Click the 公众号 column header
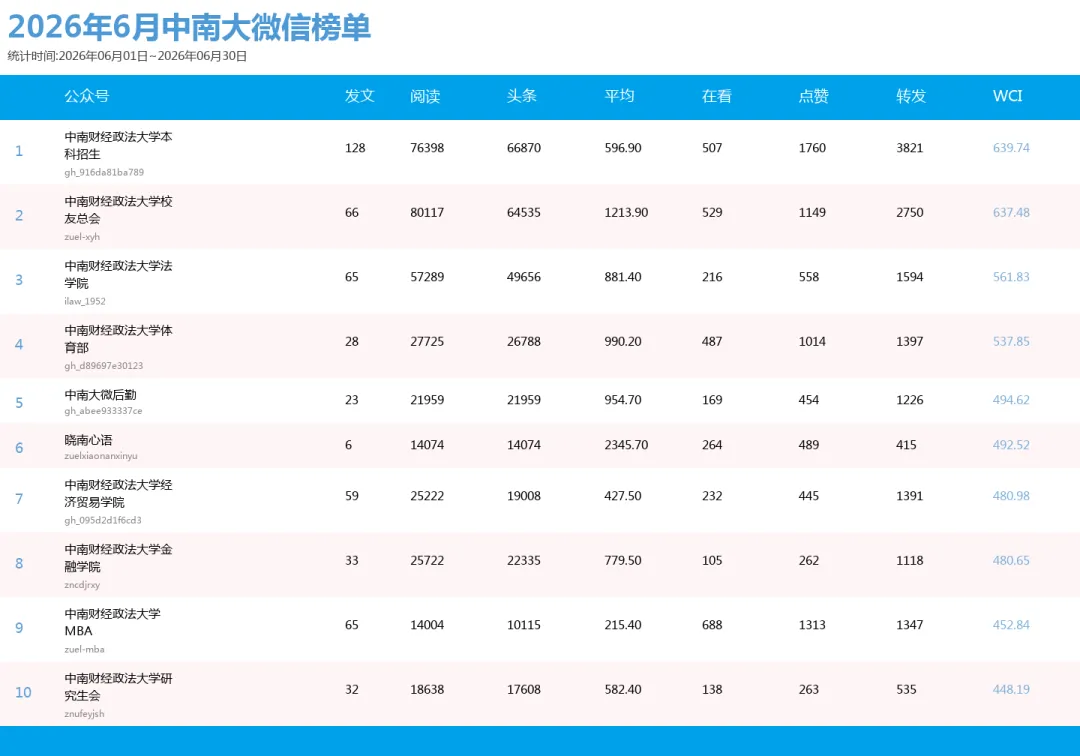This screenshot has height=756, width=1080. [x=87, y=96]
